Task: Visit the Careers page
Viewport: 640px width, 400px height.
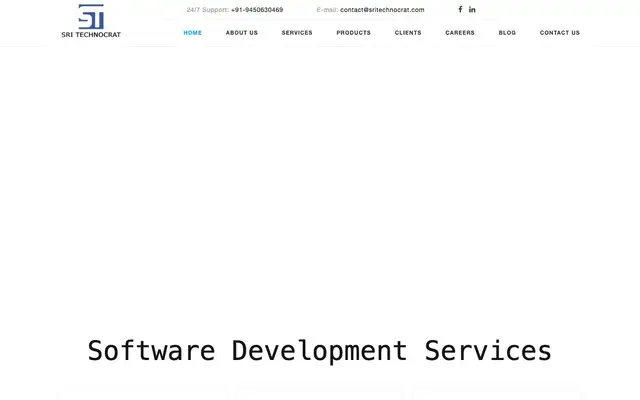Action: pos(460,33)
